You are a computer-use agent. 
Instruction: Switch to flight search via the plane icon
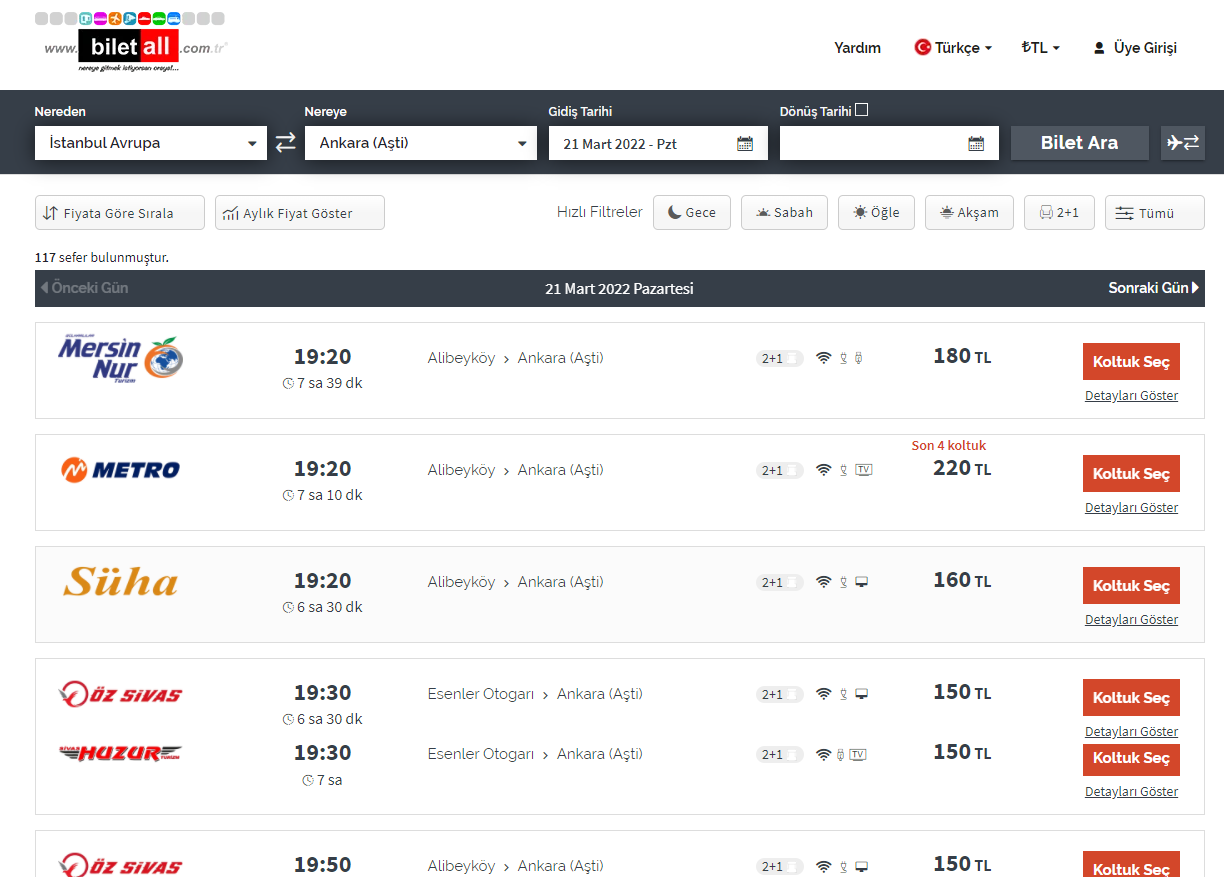coord(1183,143)
